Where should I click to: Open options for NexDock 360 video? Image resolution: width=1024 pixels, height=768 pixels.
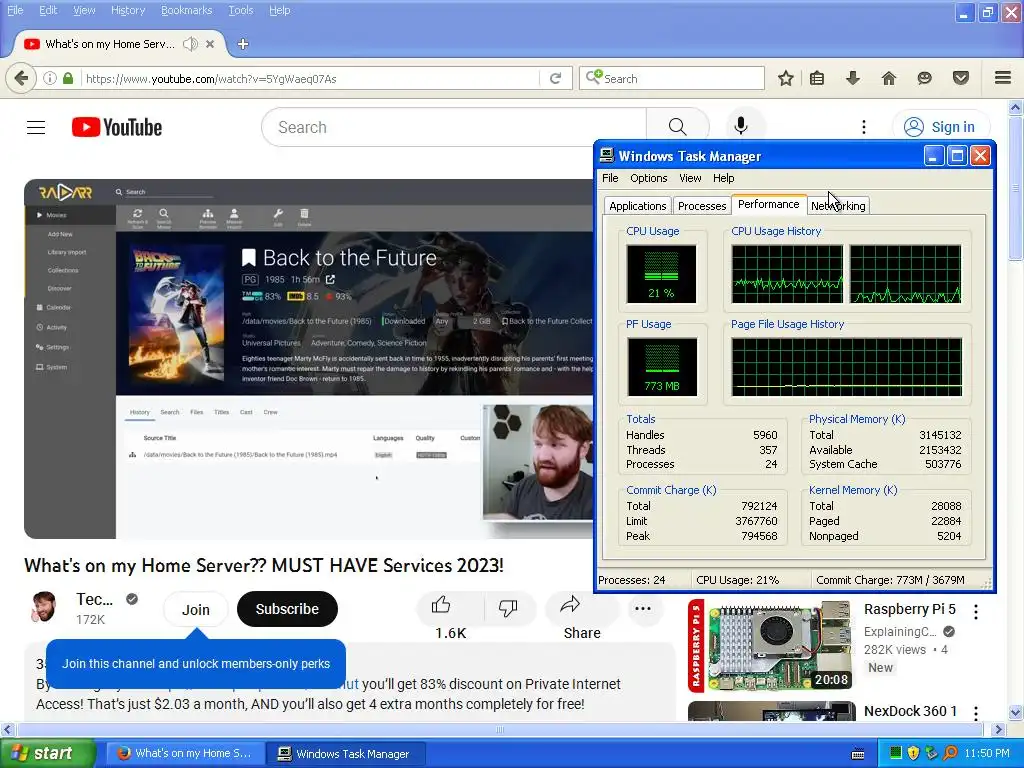(x=976, y=712)
